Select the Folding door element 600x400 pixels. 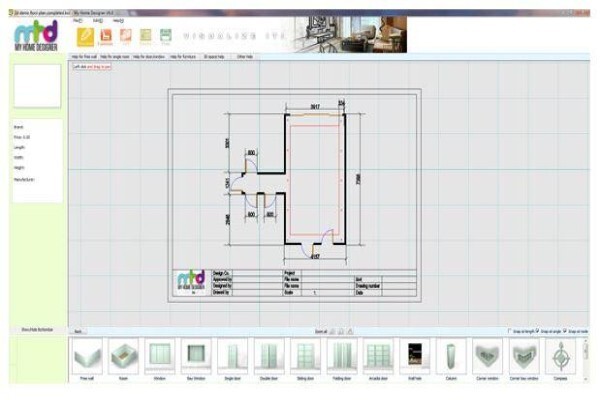click(x=342, y=356)
